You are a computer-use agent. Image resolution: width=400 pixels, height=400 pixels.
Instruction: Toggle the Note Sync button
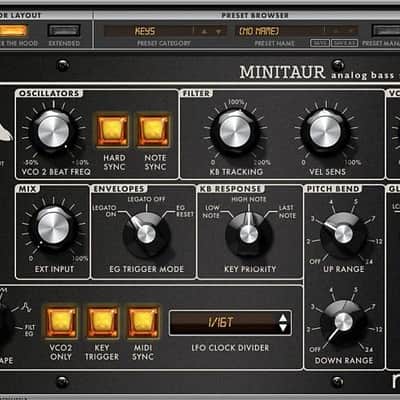point(154,131)
